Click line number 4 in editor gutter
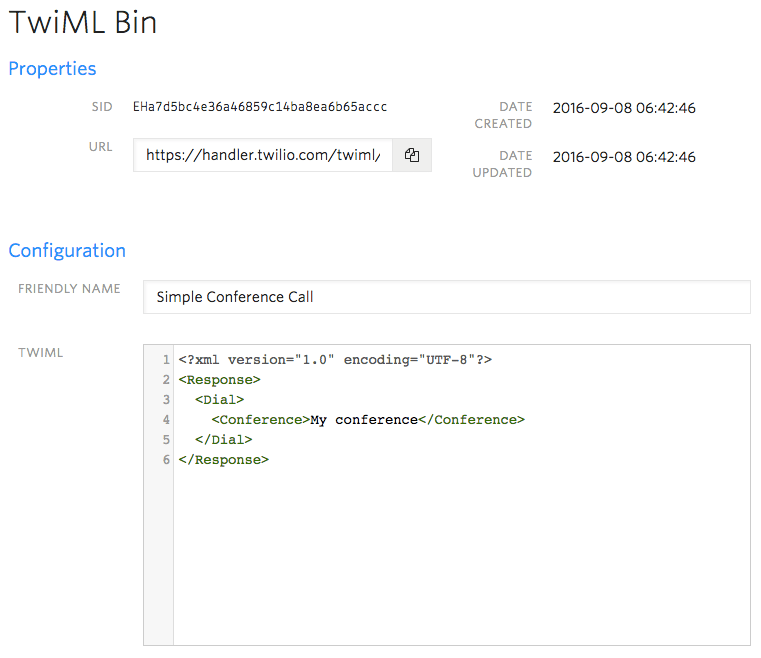The height and width of the screenshot is (658, 761). click(x=165, y=420)
